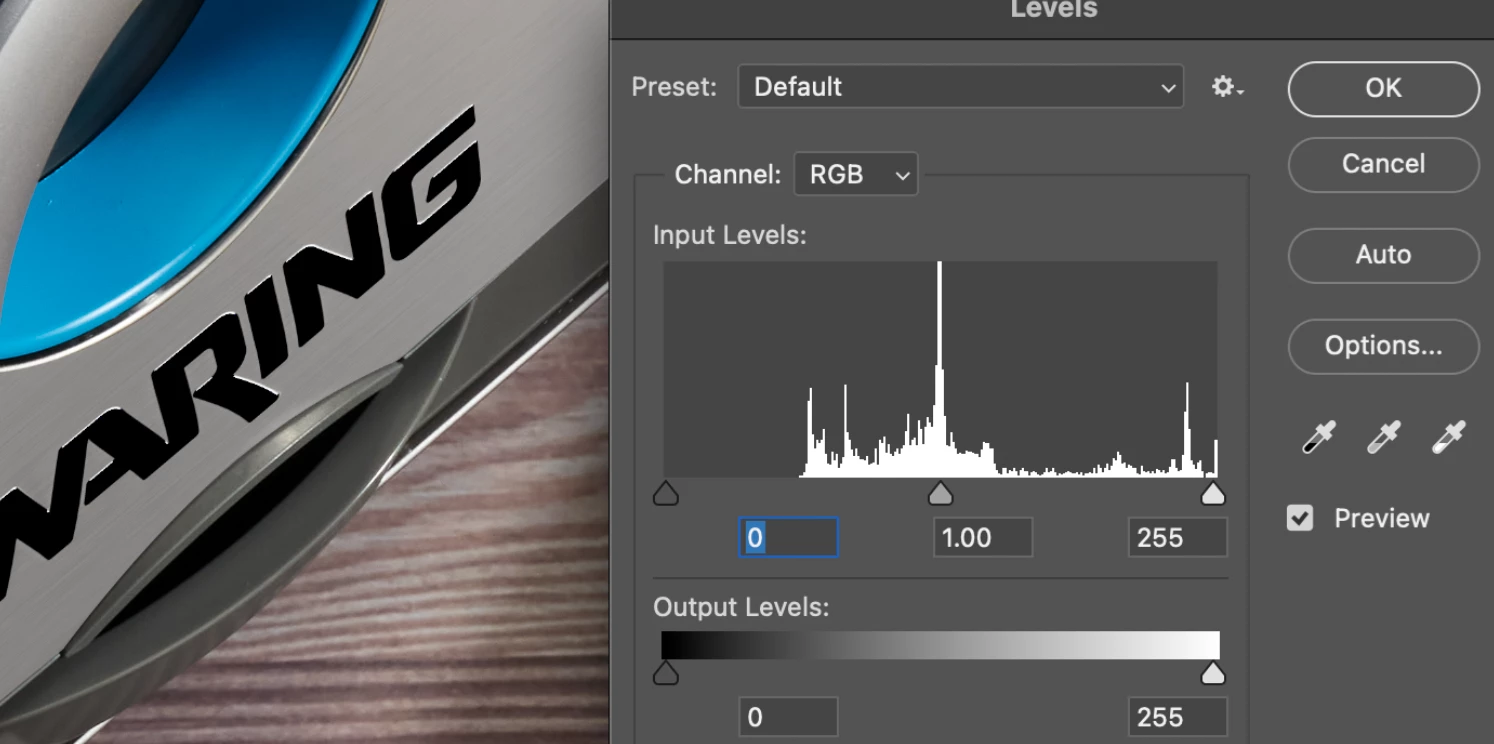This screenshot has width=1494, height=744.
Task: Click the output highlight field 255
Action: click(x=1177, y=717)
